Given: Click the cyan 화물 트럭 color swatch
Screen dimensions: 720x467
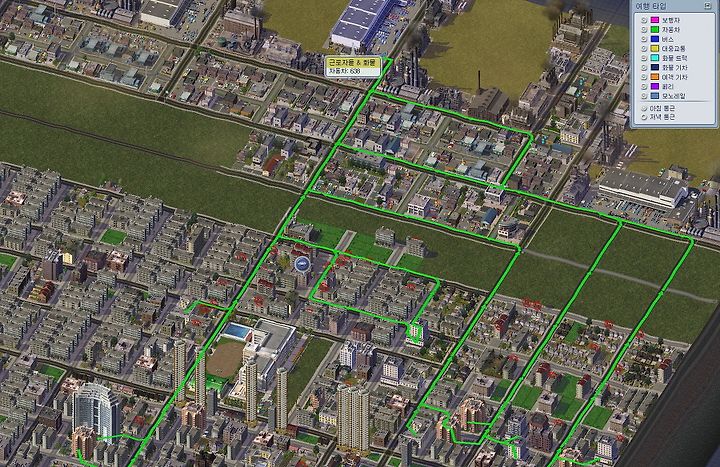Looking at the screenshot, I should [x=655, y=58].
